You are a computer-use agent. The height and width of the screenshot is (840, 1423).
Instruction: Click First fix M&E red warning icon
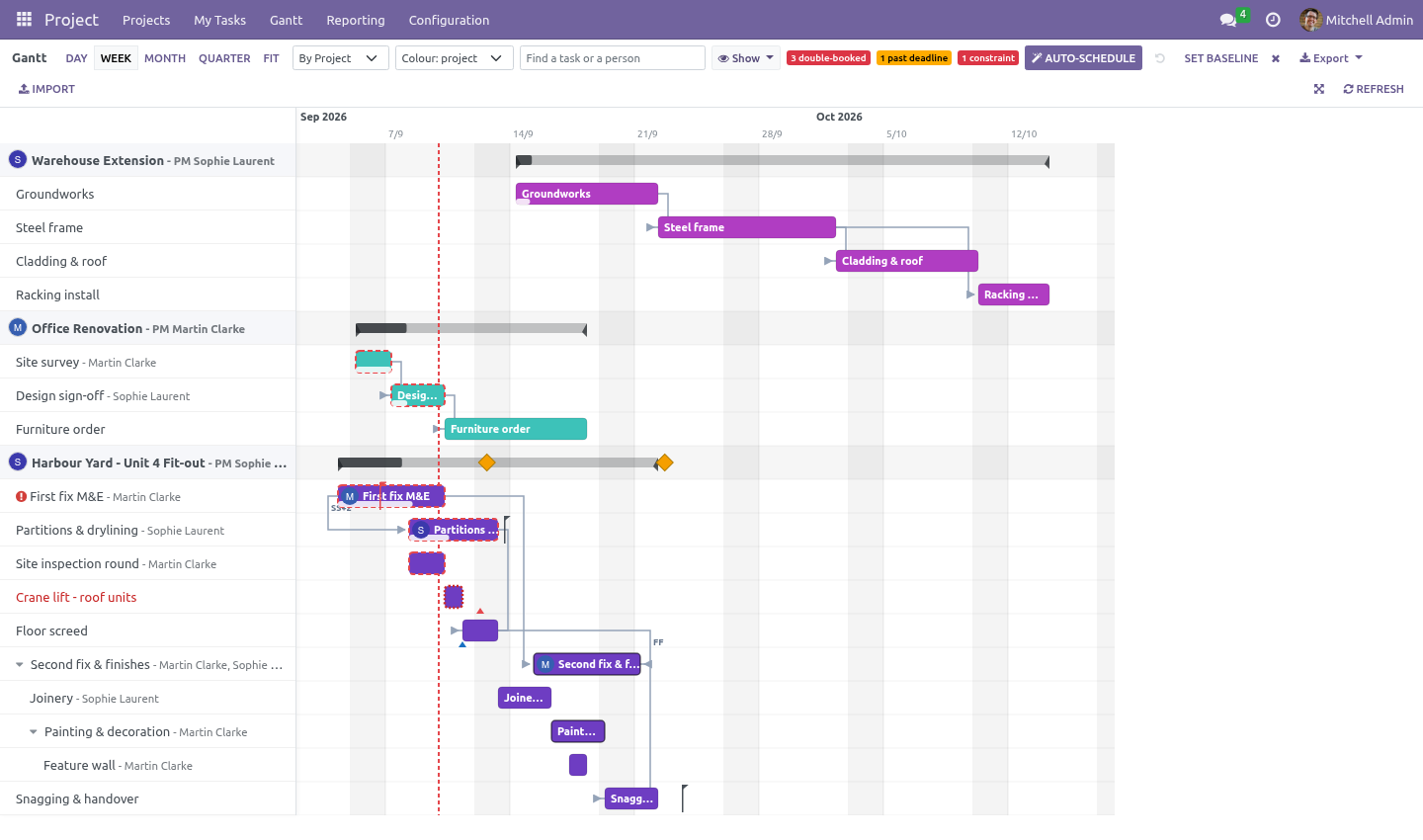tap(21, 496)
